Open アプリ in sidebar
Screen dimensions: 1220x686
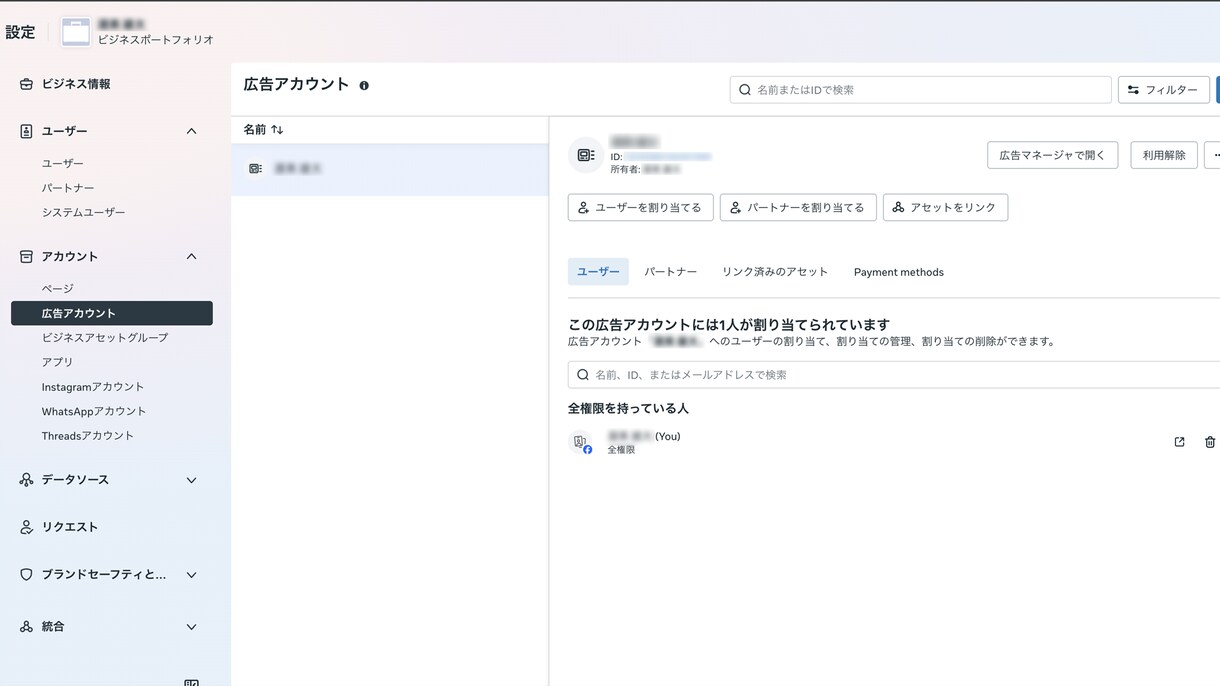pyautogui.click(x=57, y=362)
